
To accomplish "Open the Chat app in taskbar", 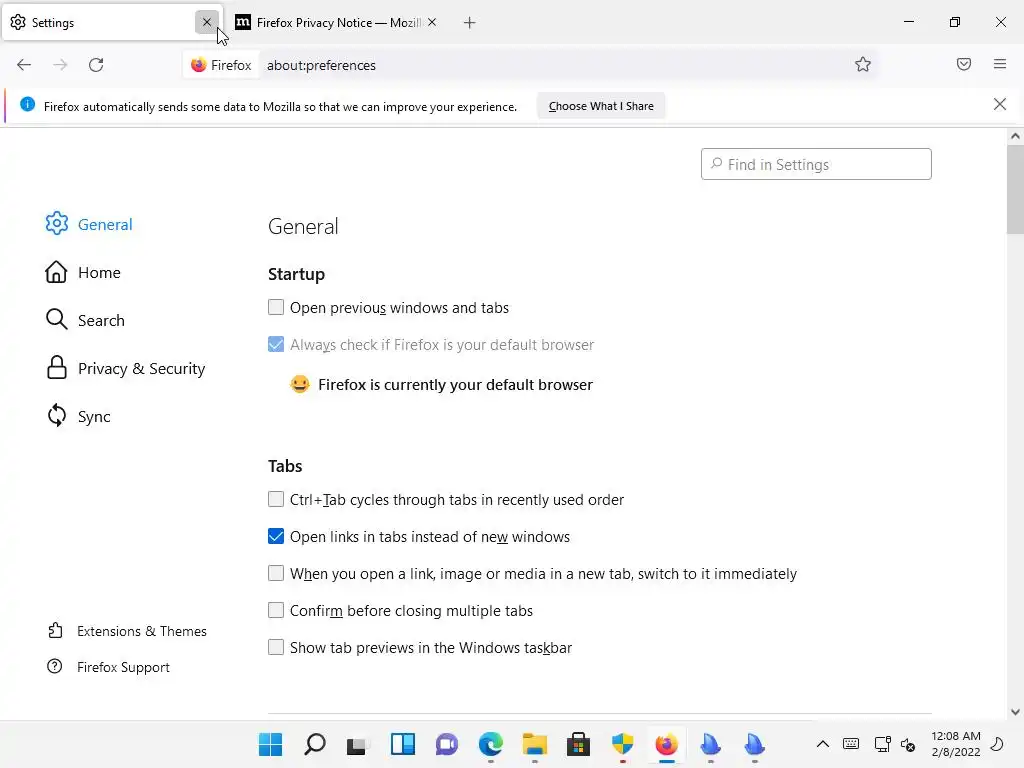I will [447, 744].
